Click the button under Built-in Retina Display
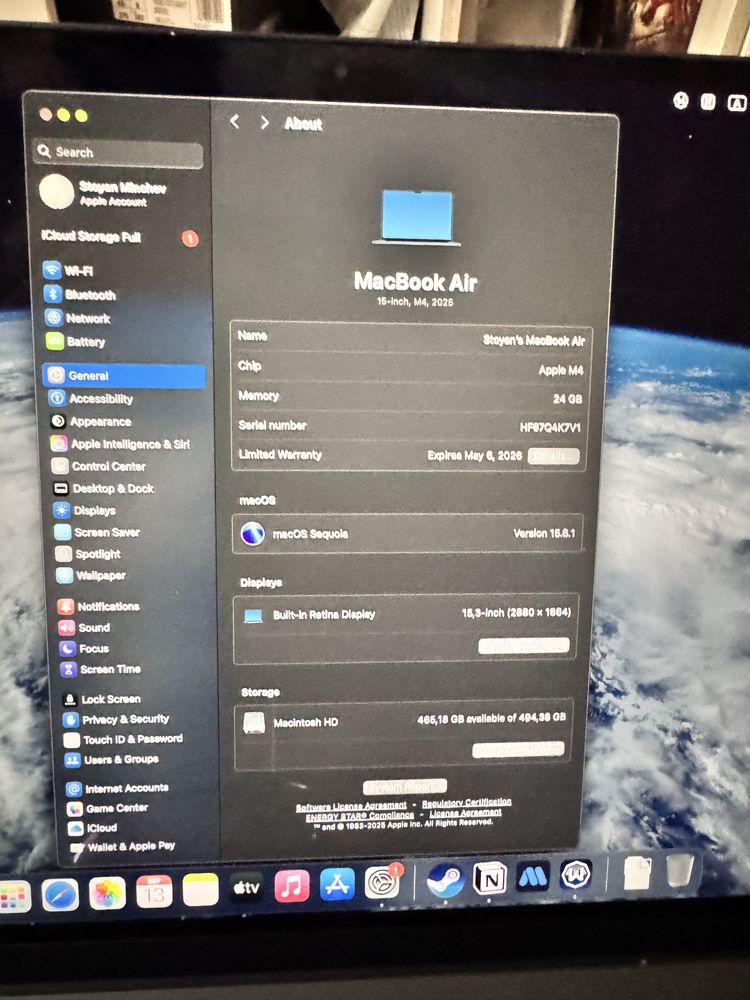The image size is (750, 1000). (524, 646)
